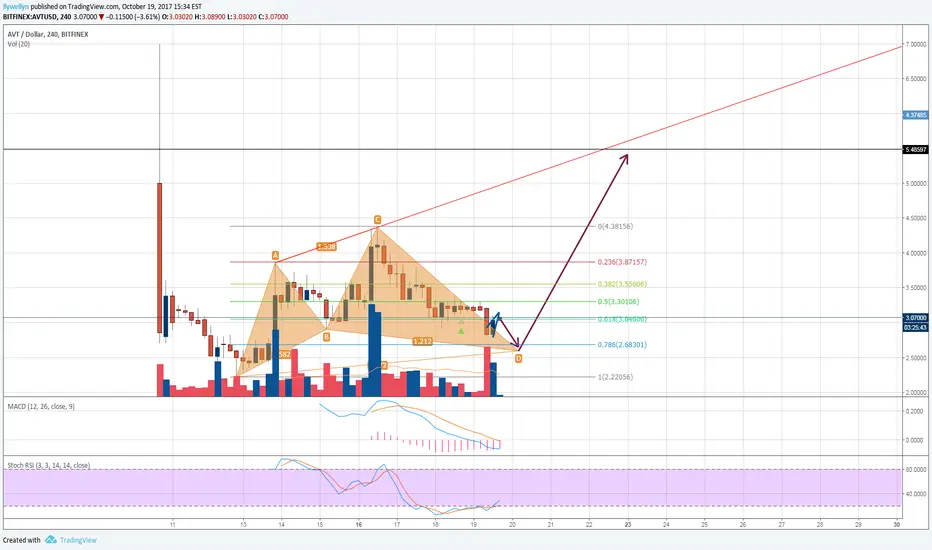Select the 1.212 pattern ratio label
The image size is (932, 550).
point(423,341)
